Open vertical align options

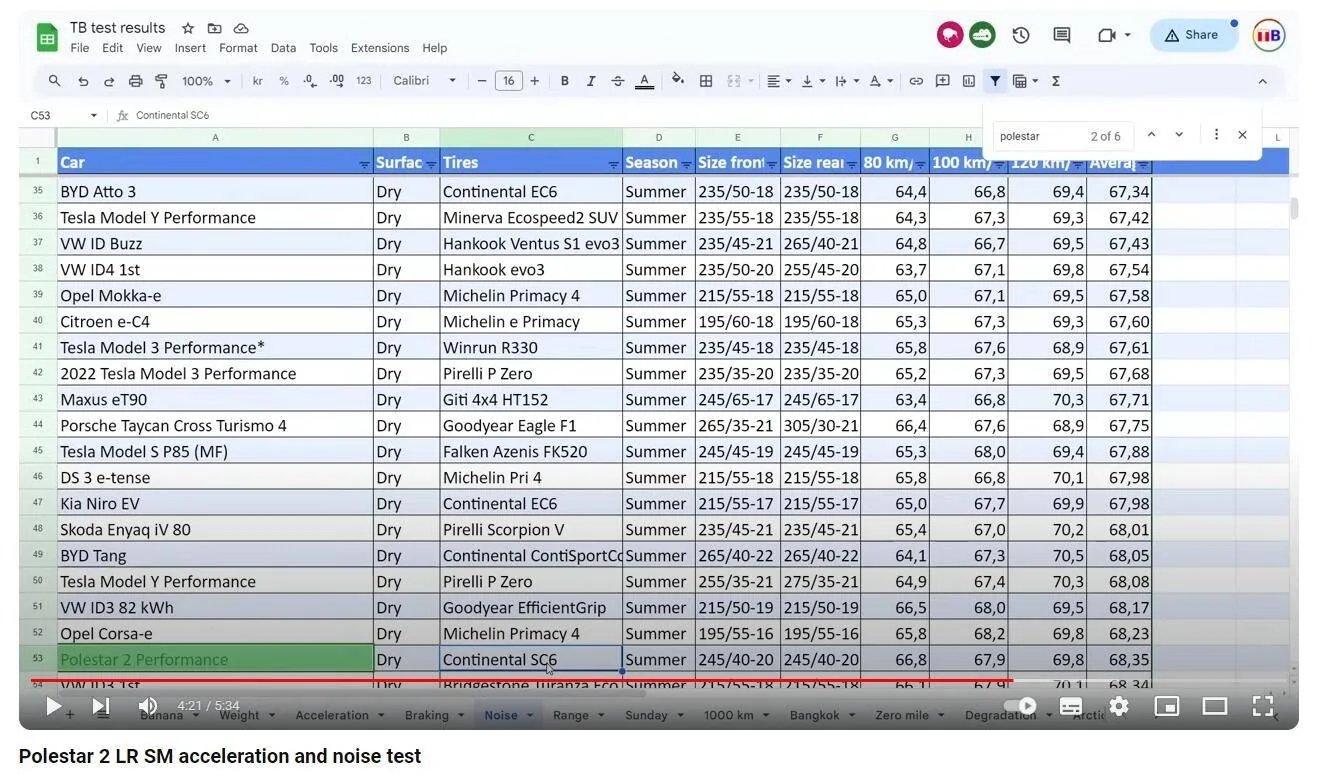point(812,81)
